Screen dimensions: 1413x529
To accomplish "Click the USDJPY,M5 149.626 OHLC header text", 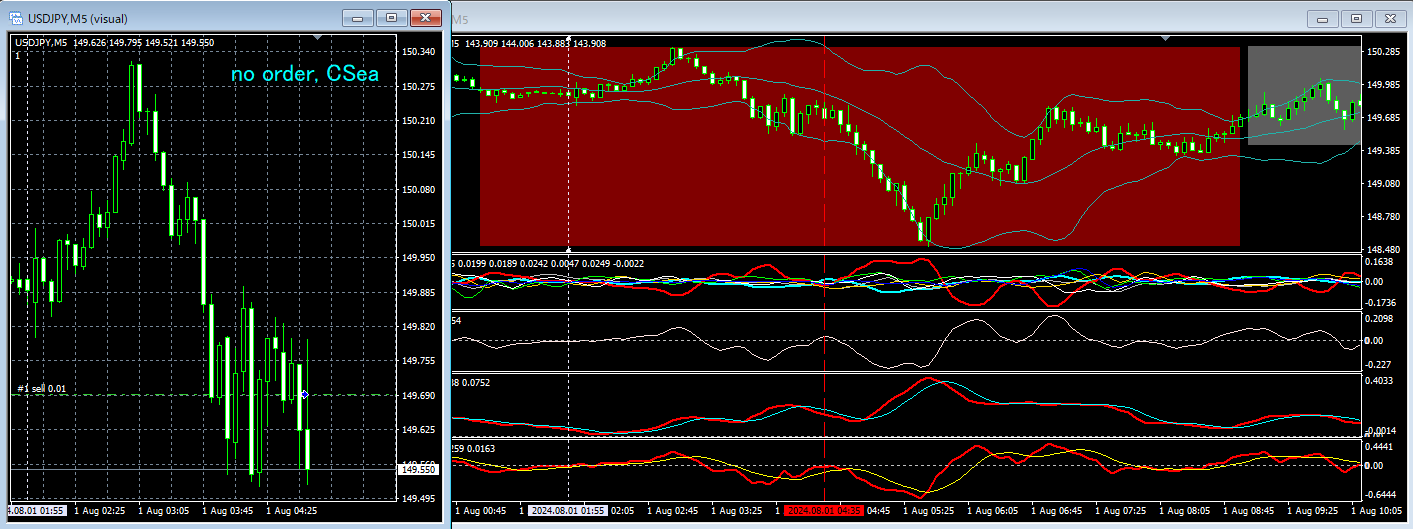I will click(113, 42).
